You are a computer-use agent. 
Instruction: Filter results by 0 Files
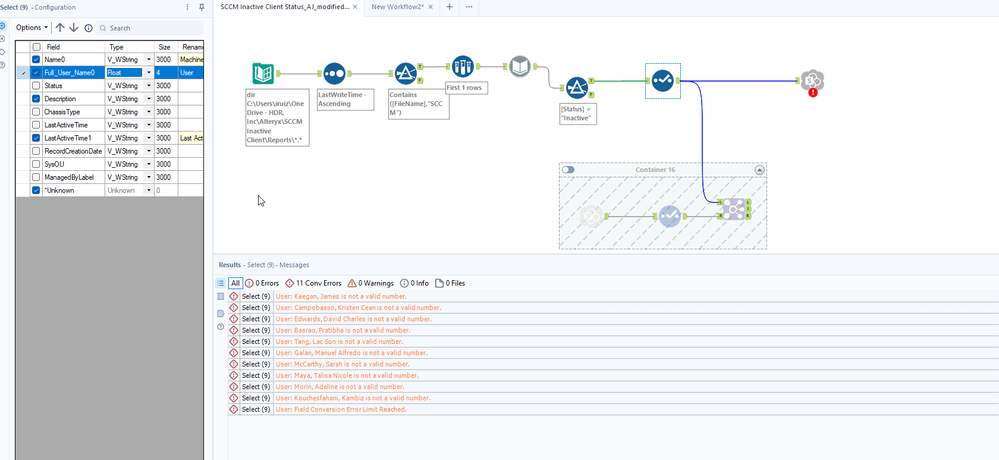click(450, 283)
